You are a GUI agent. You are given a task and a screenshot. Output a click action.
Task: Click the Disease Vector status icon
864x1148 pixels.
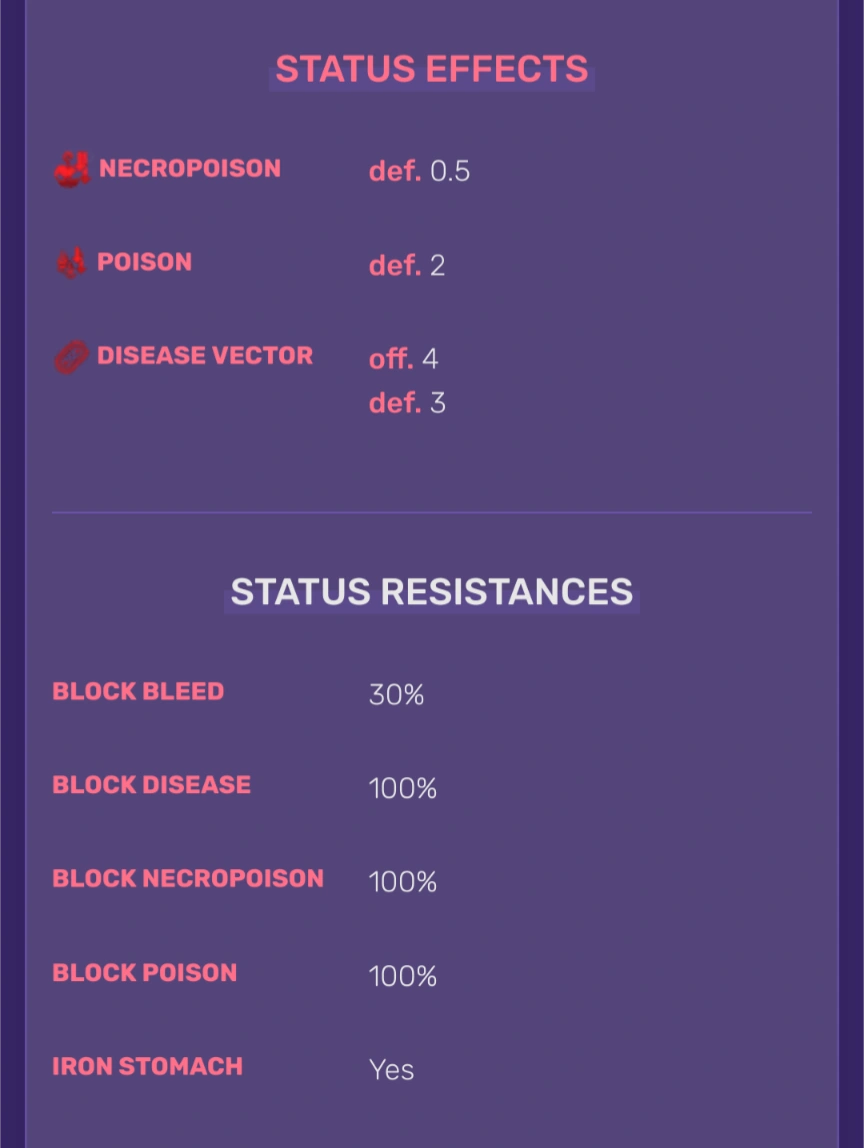click(x=71, y=357)
